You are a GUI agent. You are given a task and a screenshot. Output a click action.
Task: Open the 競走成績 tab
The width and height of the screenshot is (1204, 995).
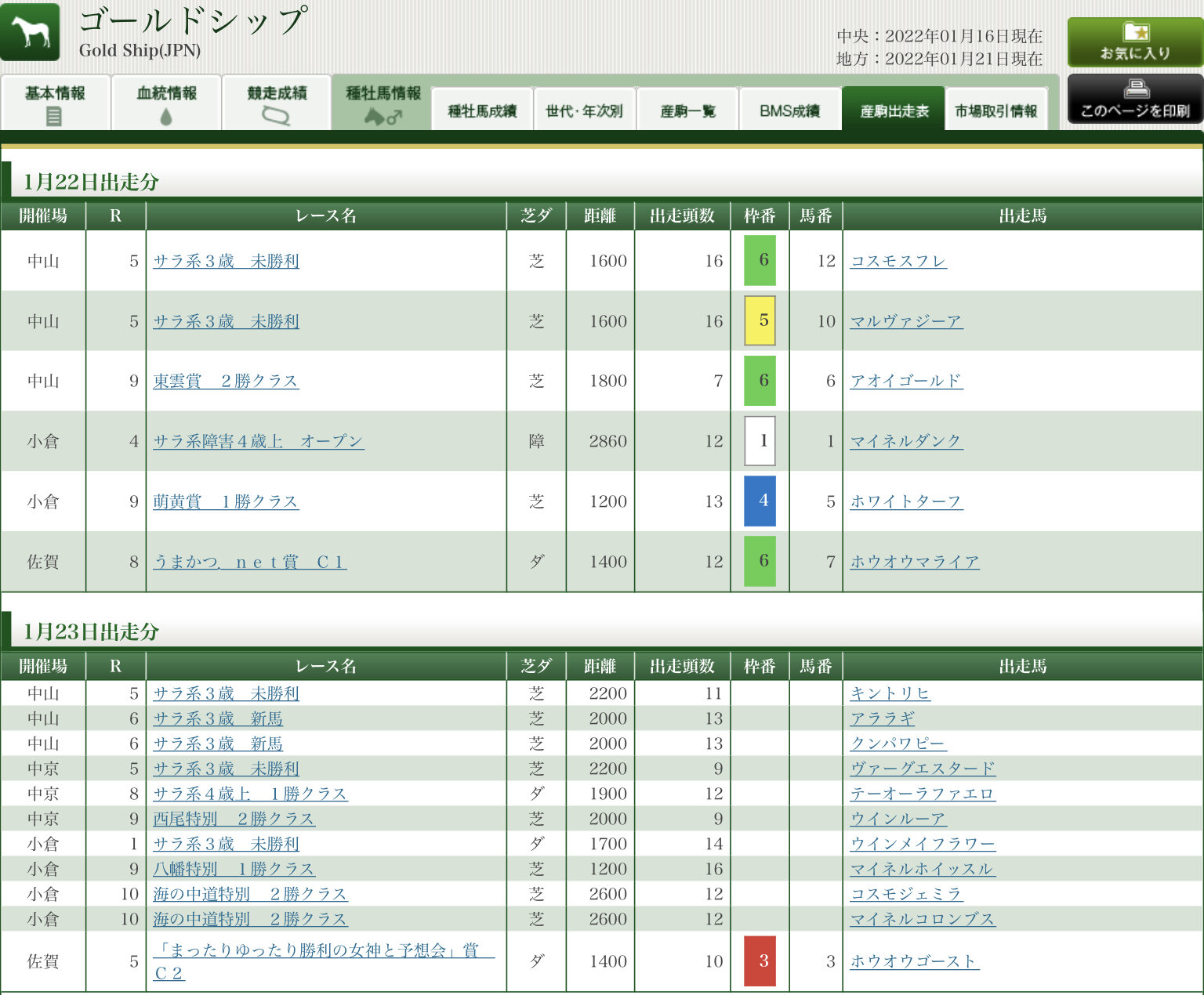click(277, 103)
